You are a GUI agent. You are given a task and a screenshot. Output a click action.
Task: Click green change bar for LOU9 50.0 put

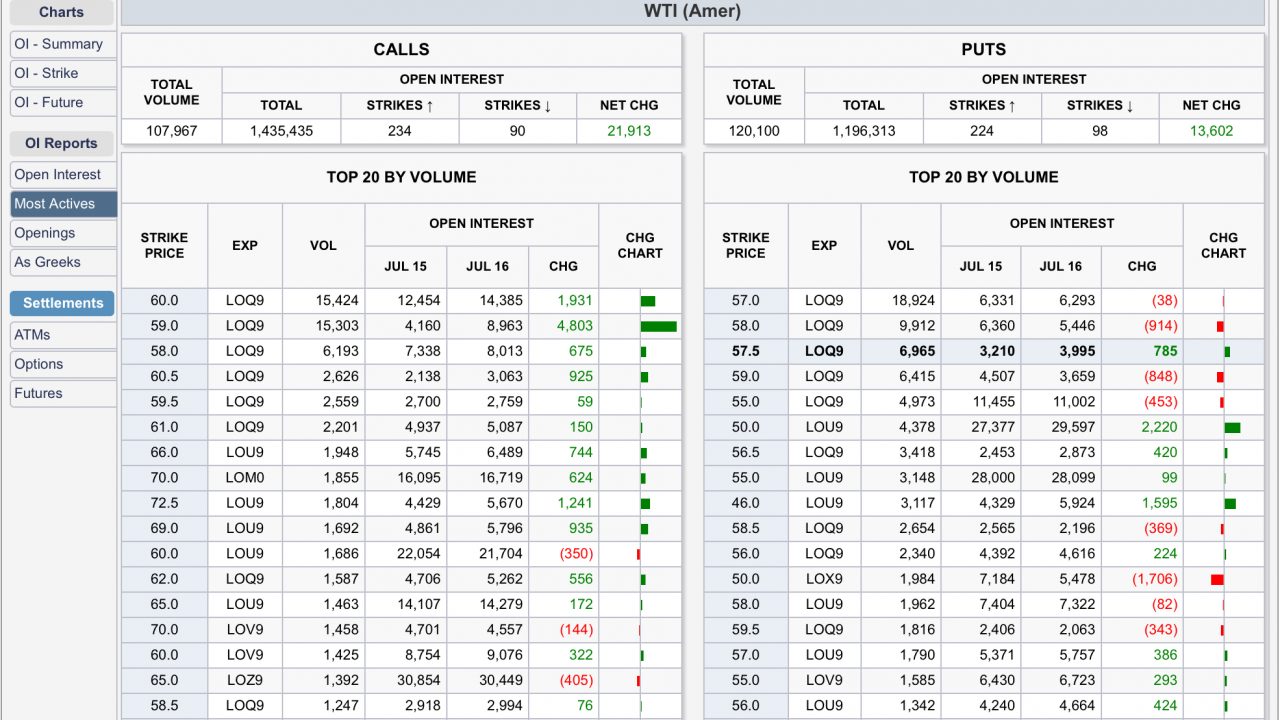(x=1232, y=427)
